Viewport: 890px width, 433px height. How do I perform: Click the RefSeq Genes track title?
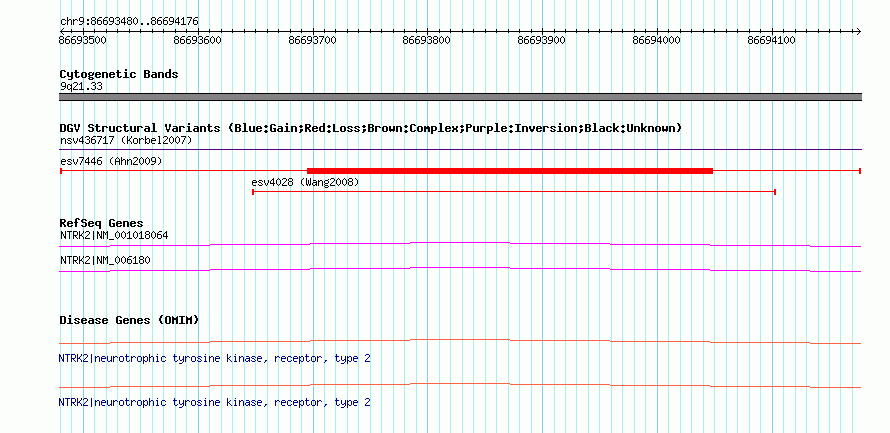pyautogui.click(x=102, y=224)
